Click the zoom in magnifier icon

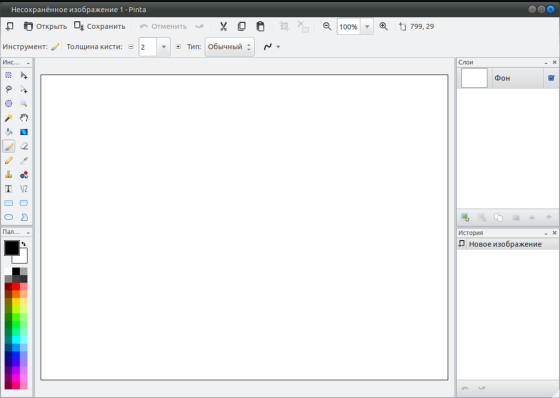point(384,26)
